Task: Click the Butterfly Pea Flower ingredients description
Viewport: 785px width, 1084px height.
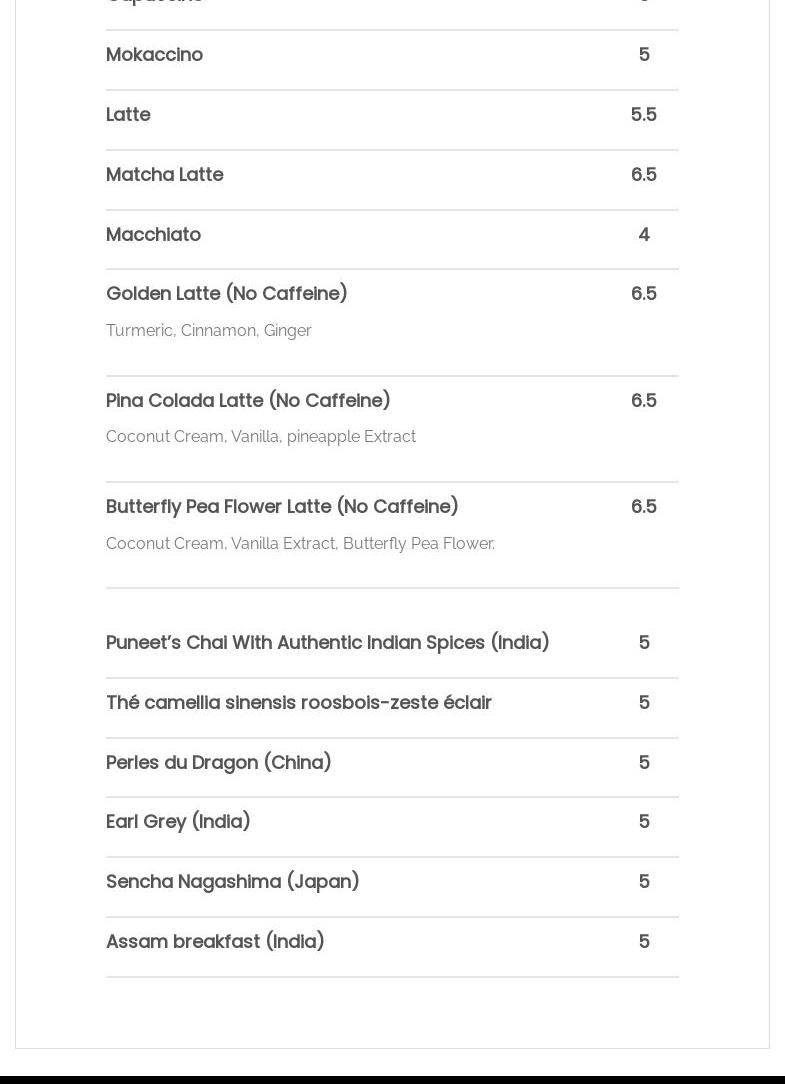Action: (300, 544)
